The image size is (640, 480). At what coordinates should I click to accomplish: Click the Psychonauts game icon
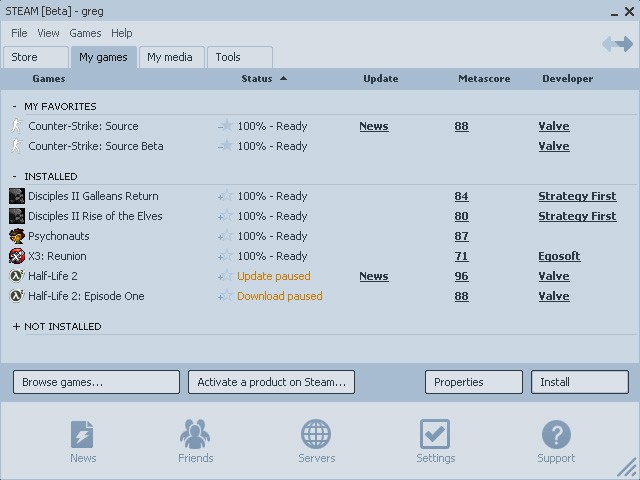click(17, 236)
